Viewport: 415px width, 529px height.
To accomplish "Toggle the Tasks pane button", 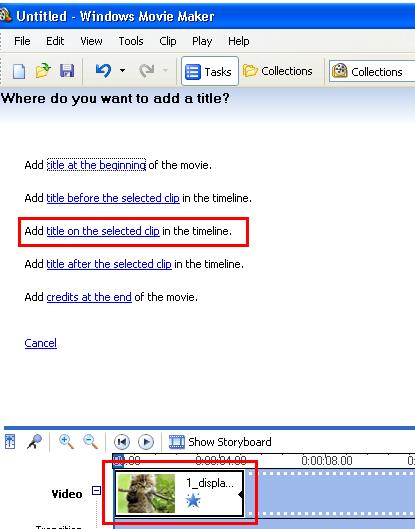I will tap(210, 71).
